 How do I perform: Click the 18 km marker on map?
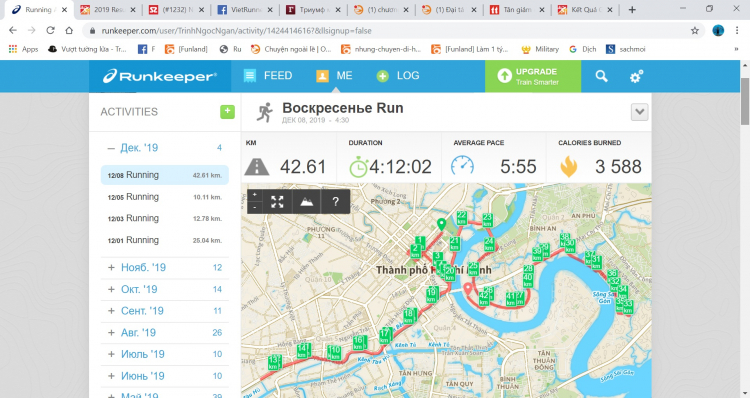click(x=408, y=316)
